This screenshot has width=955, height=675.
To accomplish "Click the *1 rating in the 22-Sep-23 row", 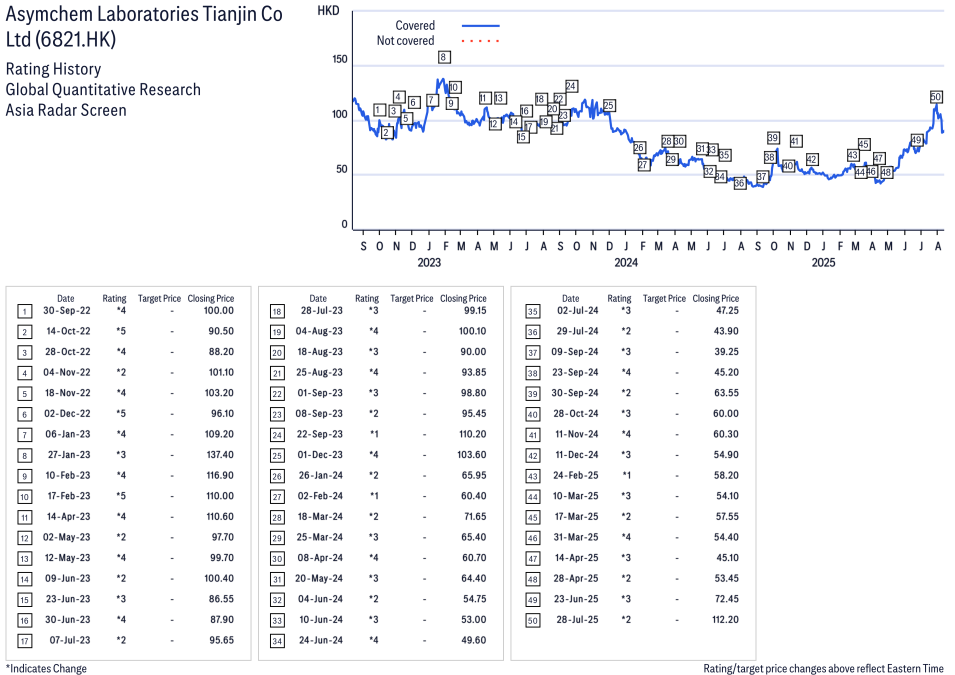I will (373, 434).
